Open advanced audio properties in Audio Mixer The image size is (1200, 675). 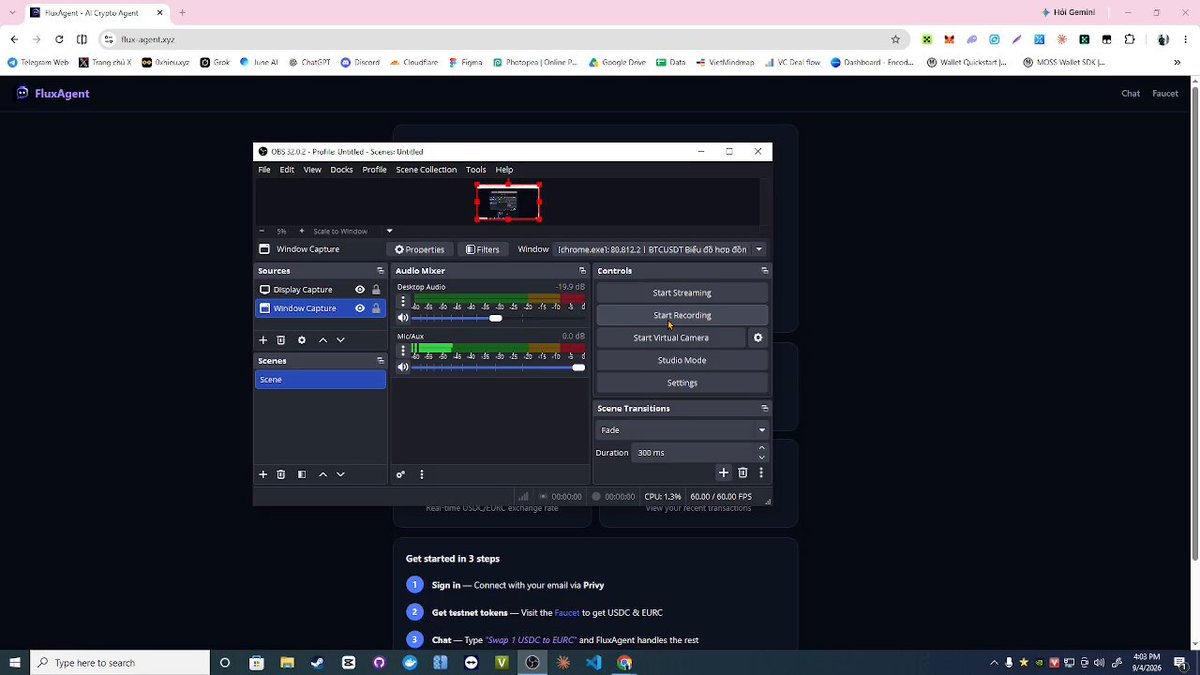click(x=401, y=474)
